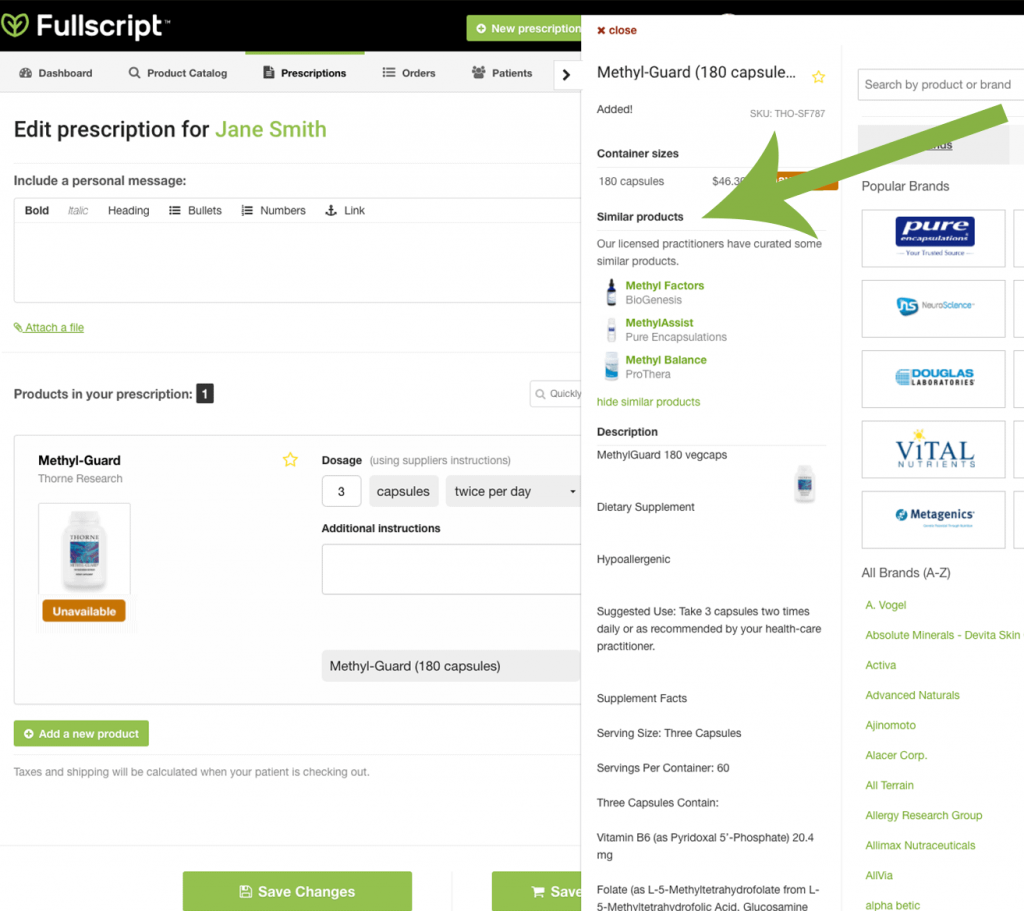Open the Advanced Naturals brand link
Image resolution: width=1024 pixels, height=911 pixels.
(912, 695)
